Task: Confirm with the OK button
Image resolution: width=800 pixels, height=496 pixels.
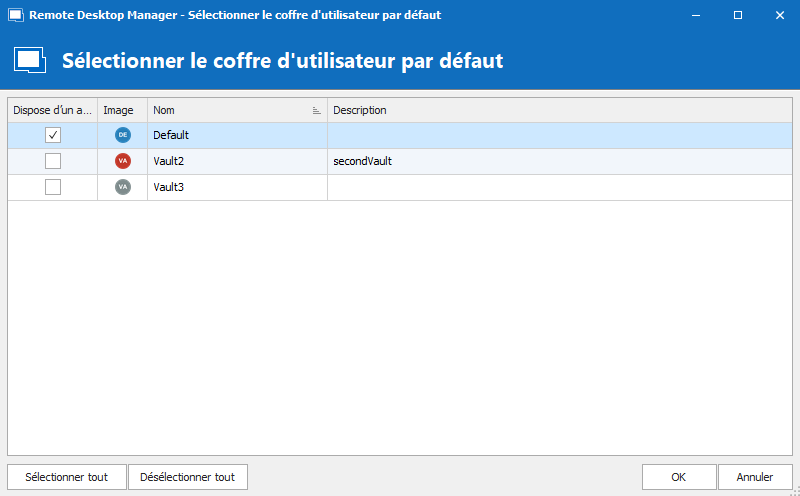Action: (x=679, y=477)
